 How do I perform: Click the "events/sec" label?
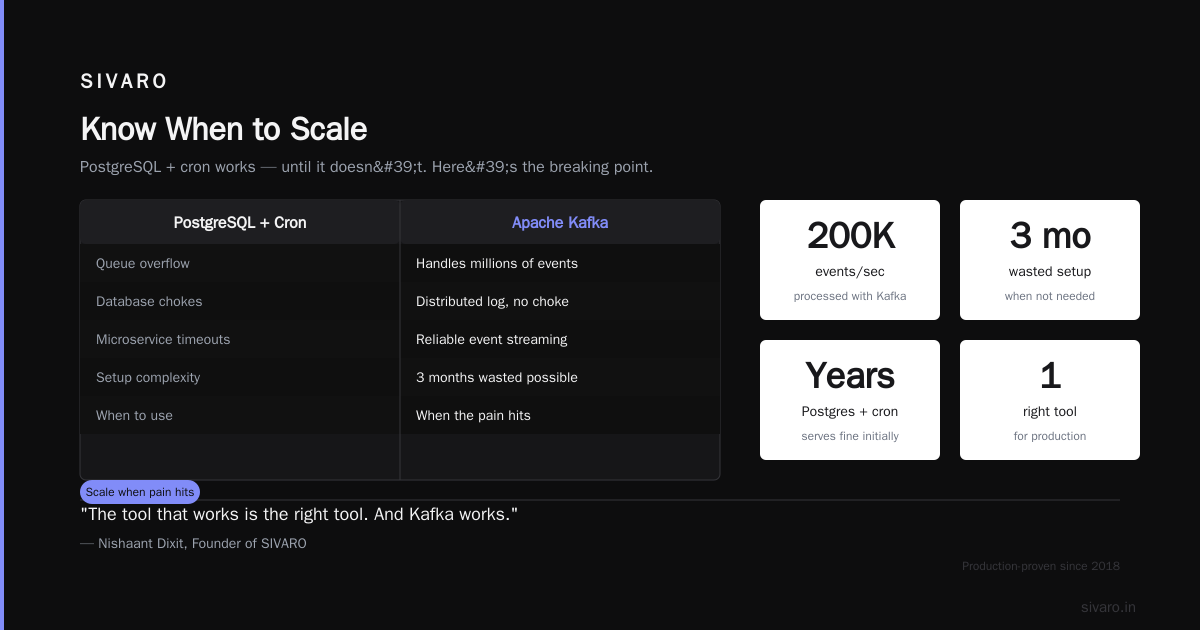pyautogui.click(x=850, y=271)
